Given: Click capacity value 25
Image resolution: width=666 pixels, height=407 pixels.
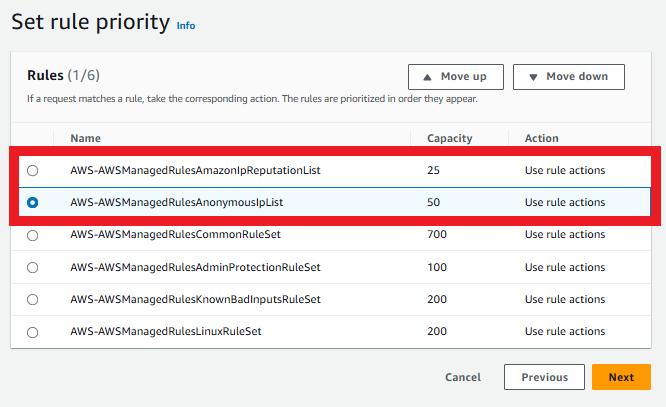Looking at the screenshot, I should 433,170.
